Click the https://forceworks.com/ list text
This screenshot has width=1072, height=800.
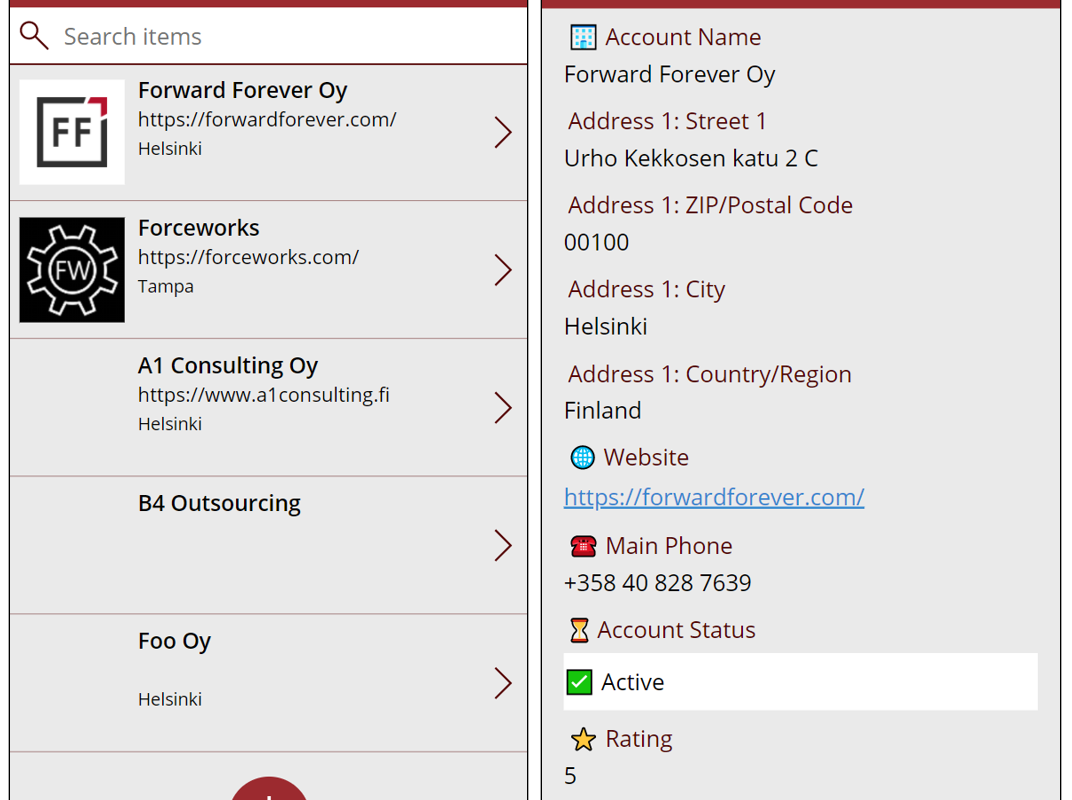[x=248, y=257]
